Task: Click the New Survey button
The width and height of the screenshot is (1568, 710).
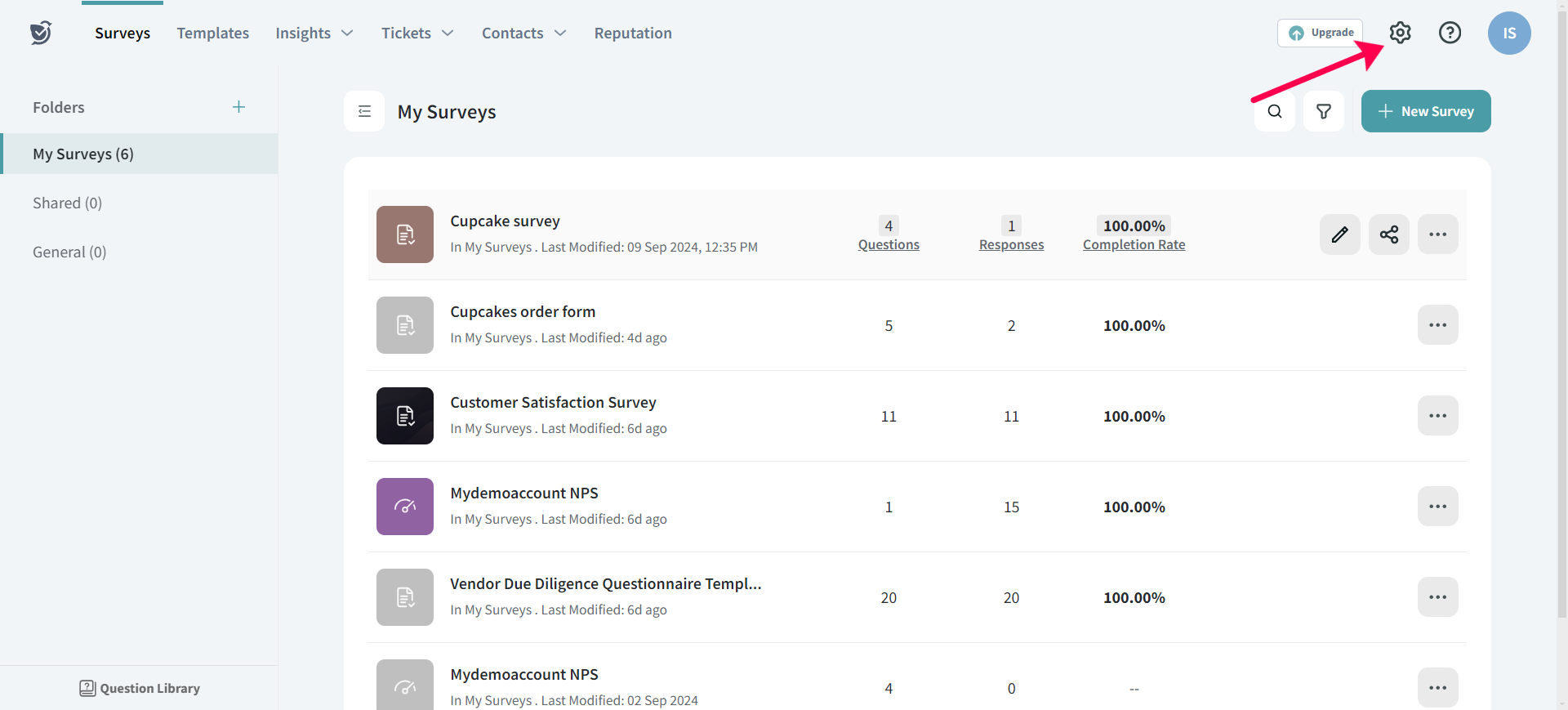Action: [1425, 111]
